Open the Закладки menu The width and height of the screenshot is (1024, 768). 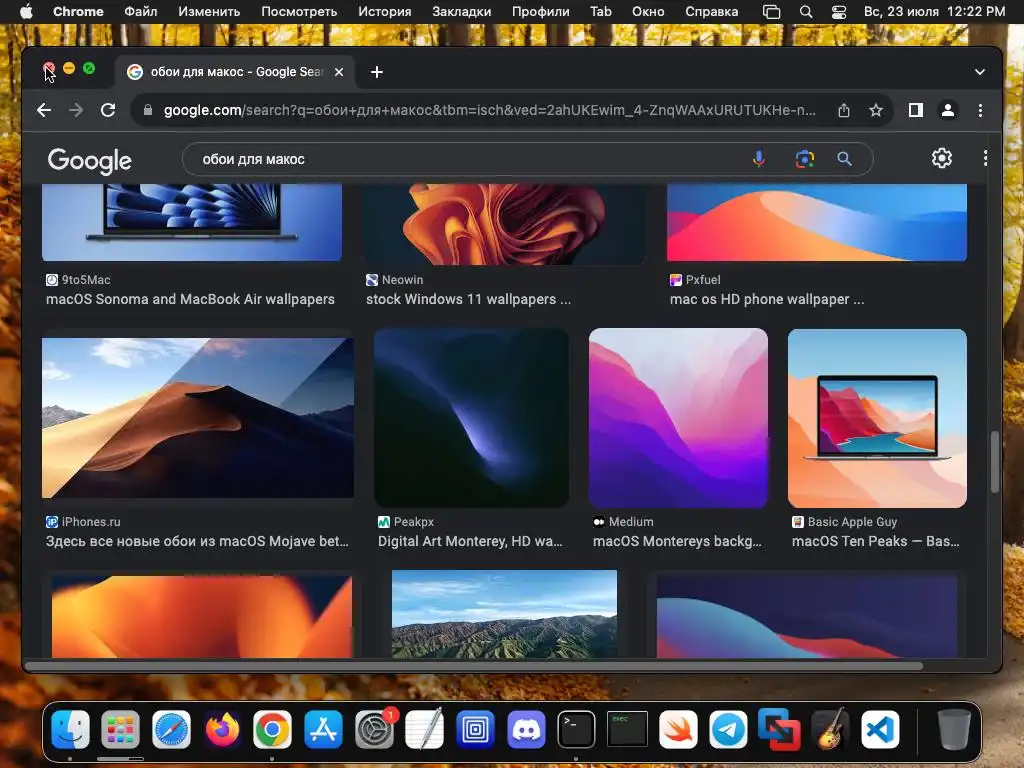462,12
